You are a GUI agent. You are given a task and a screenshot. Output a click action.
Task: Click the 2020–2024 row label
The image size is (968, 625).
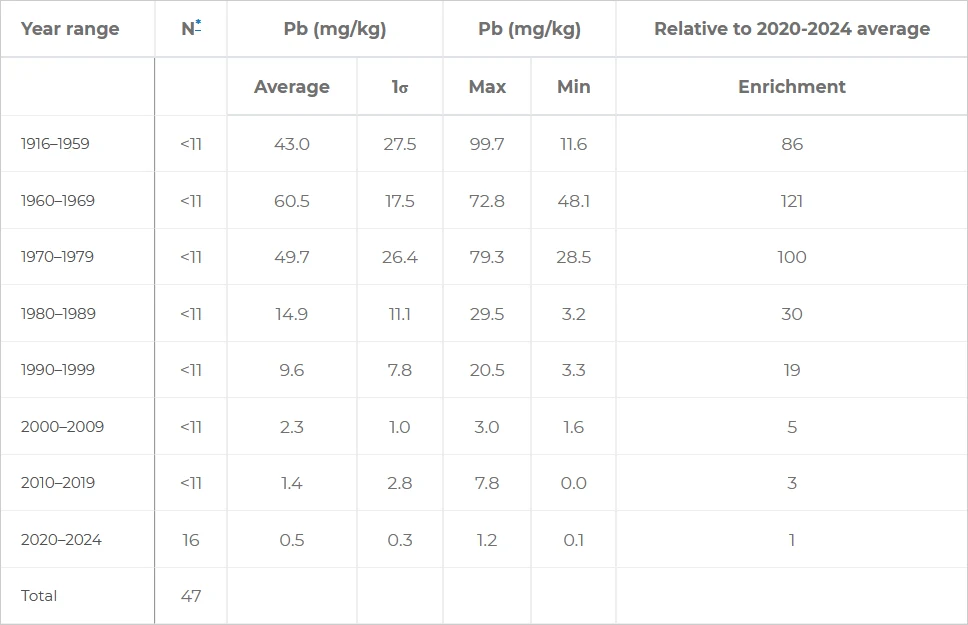61,540
